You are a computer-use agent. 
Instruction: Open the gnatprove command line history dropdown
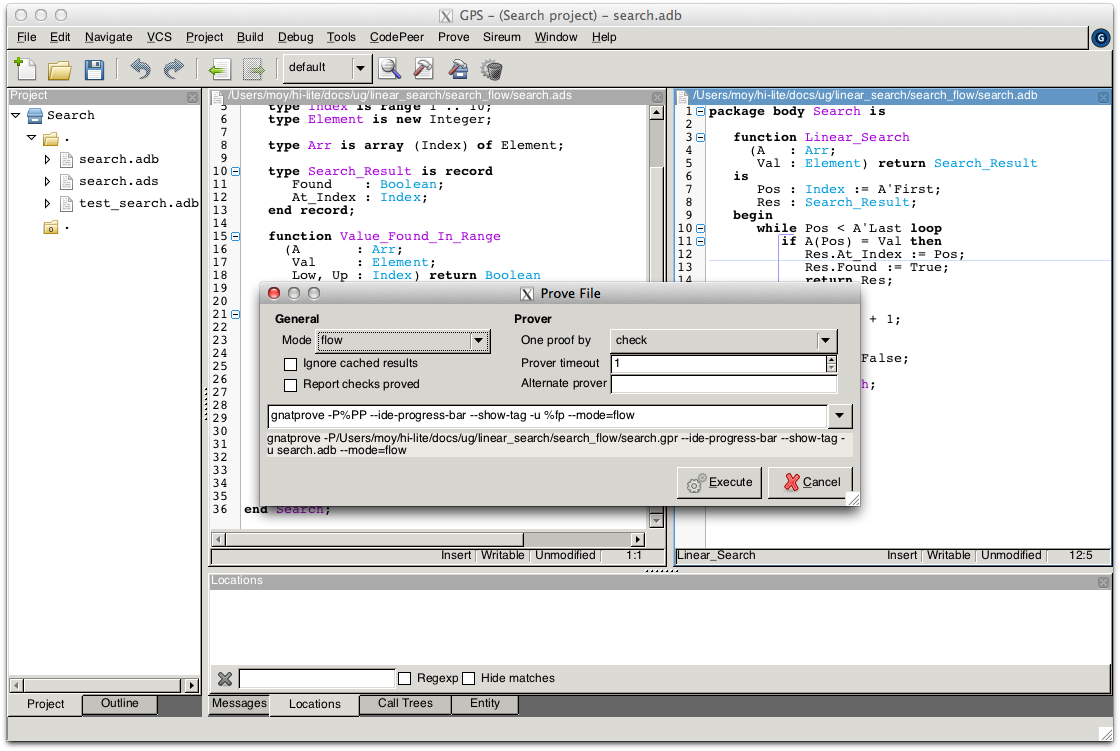(x=840, y=416)
